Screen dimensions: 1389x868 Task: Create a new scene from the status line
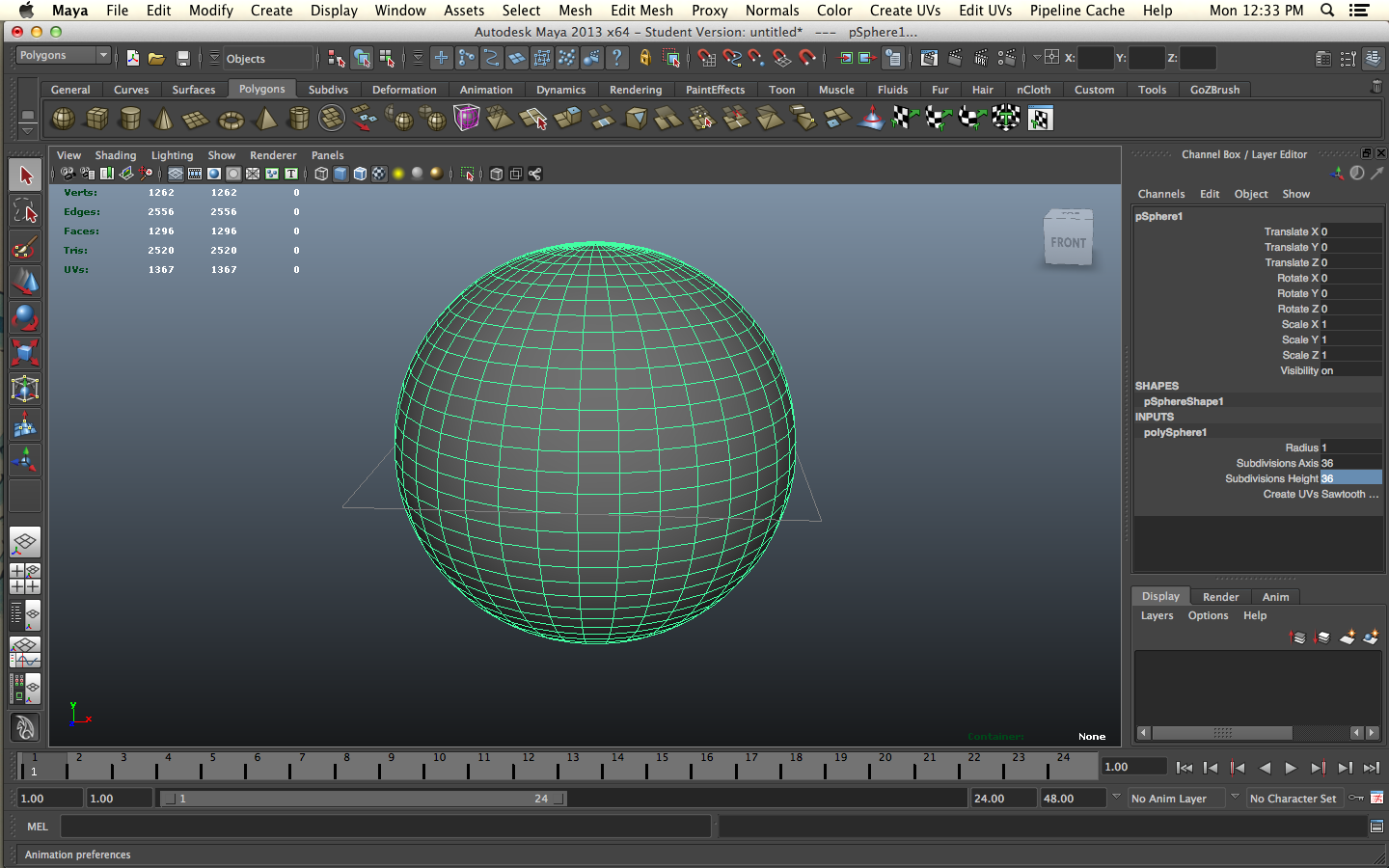click(x=133, y=58)
